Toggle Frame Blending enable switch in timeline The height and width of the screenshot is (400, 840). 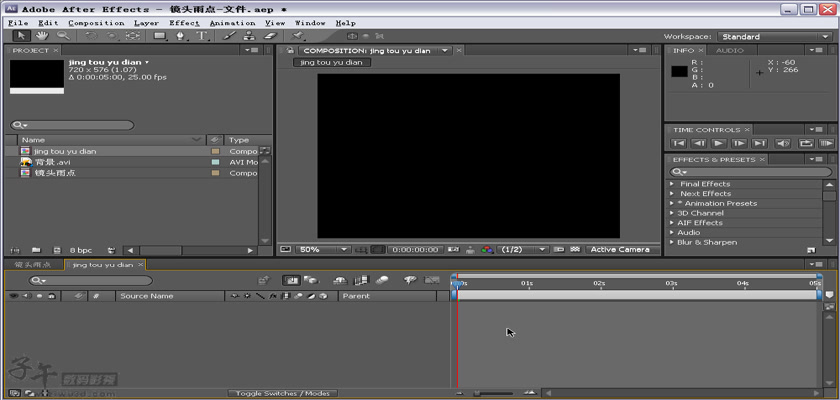click(x=362, y=280)
